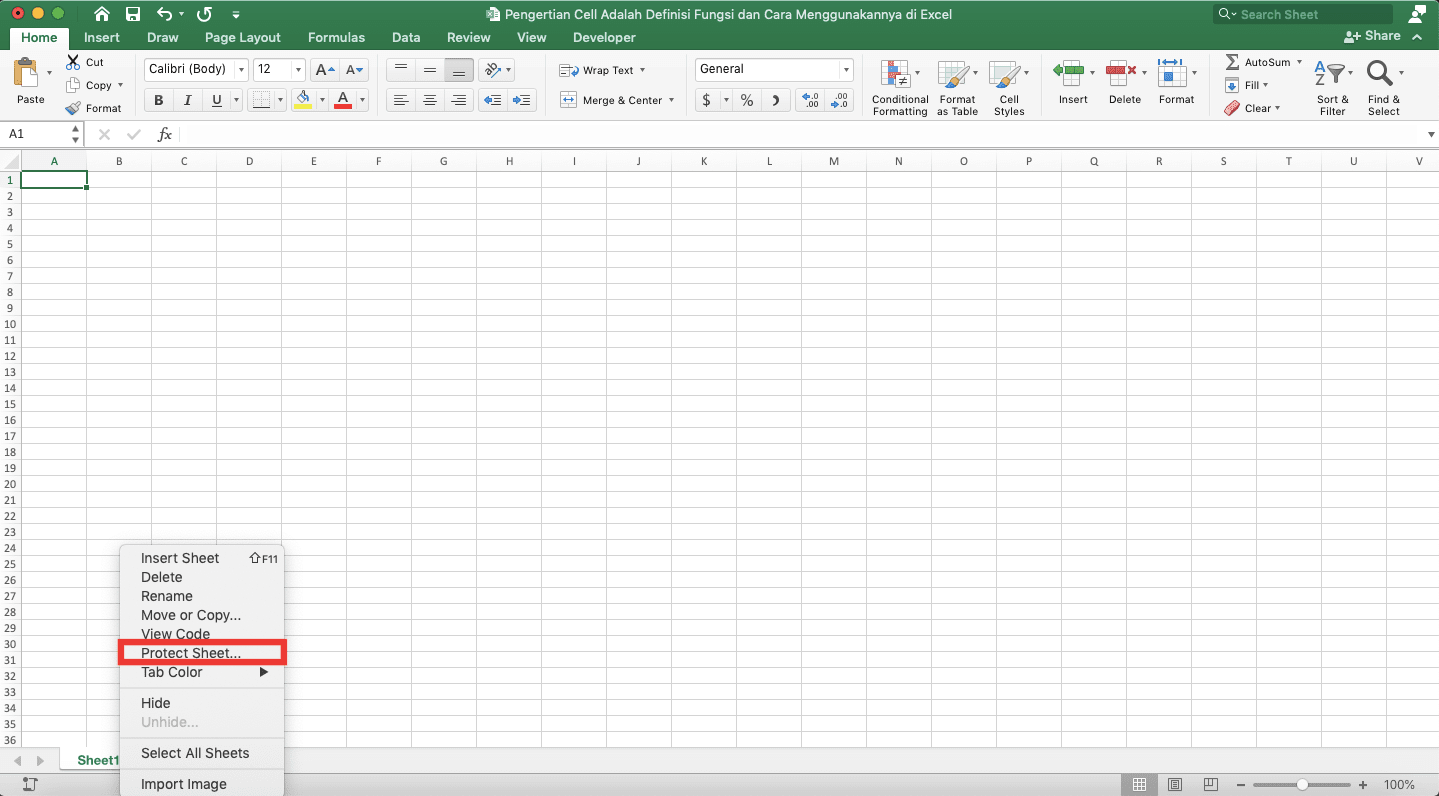Increase font size button
1439x796 pixels.
pyautogui.click(x=324, y=70)
